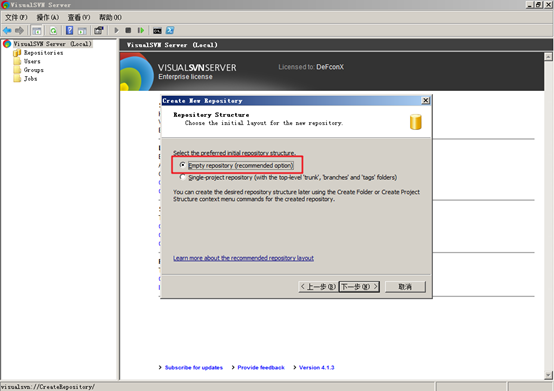Screen dimensions: 554x391
Task: Open the Help toolbar icon
Action: (70, 31)
